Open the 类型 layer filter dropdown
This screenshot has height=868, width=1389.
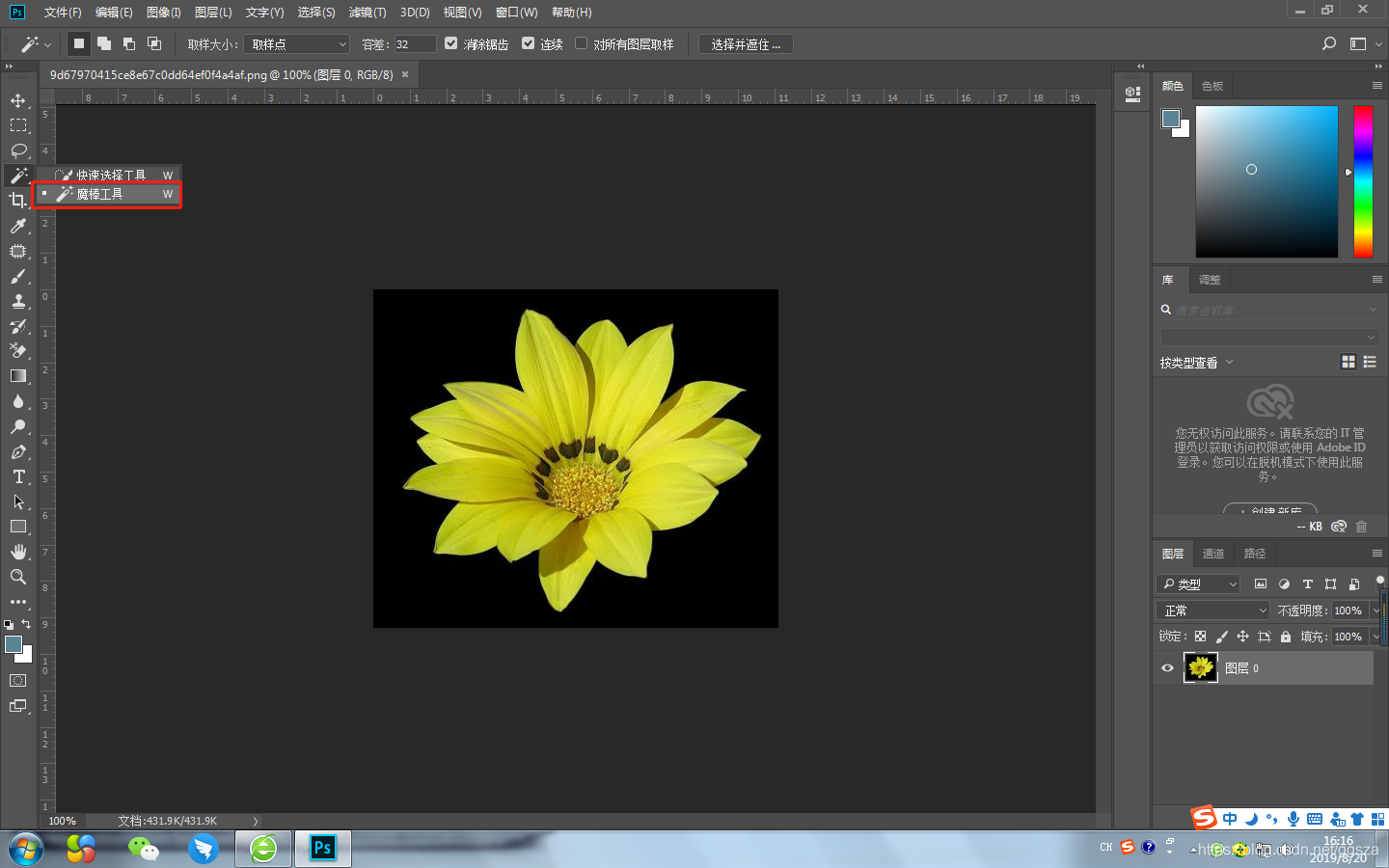click(1198, 583)
